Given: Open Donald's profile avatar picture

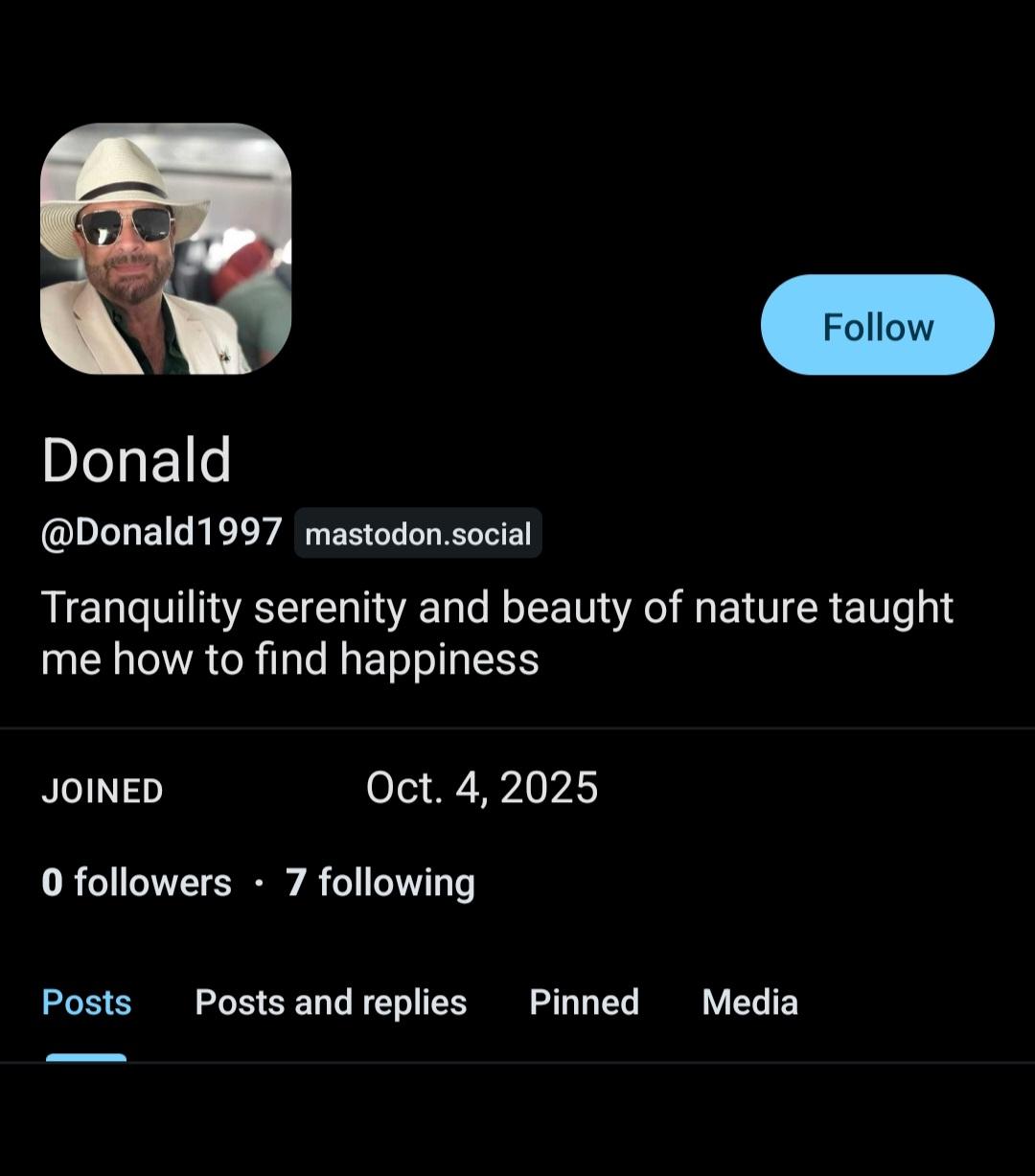Looking at the screenshot, I should pos(166,249).
